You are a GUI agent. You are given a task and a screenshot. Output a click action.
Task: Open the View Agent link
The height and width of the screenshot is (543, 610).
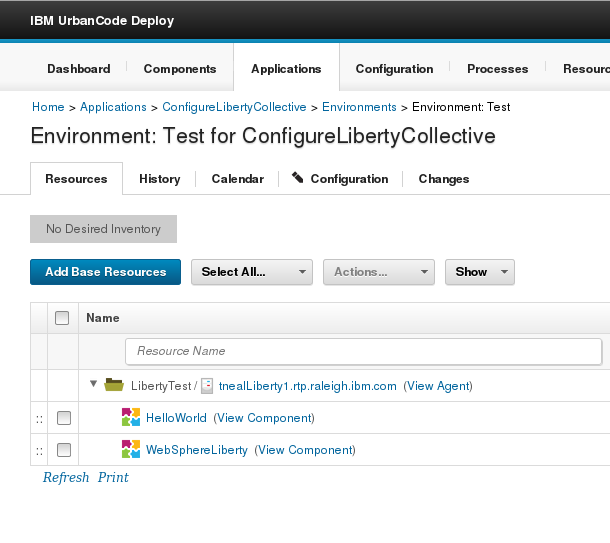coord(438,386)
